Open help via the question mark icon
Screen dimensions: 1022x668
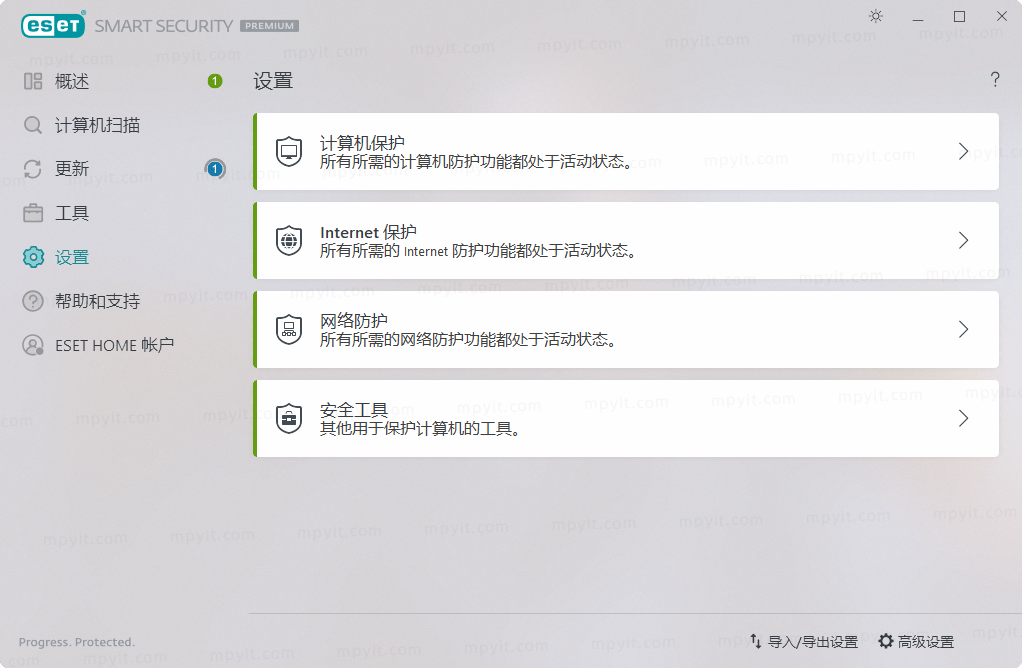(x=995, y=80)
